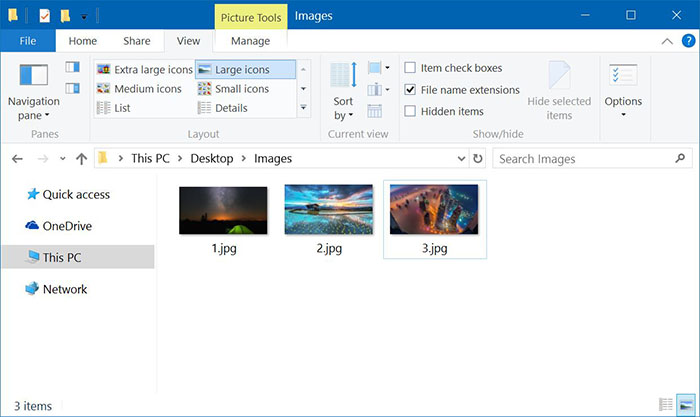This screenshot has width=700, height=417.
Task: Select Quick access in navigation pane
Action: (x=75, y=194)
